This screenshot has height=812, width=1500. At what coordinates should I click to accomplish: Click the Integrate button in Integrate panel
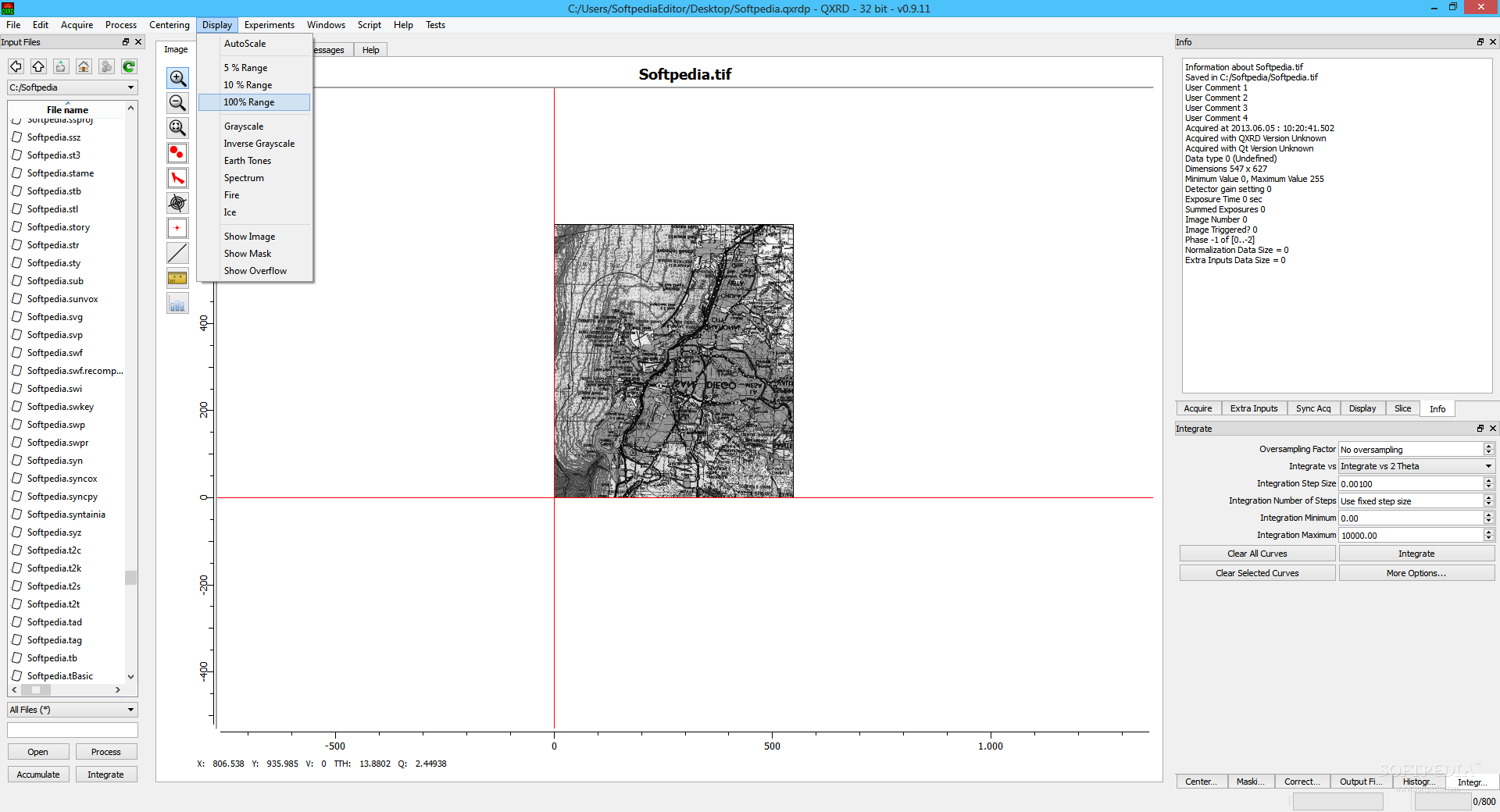1416,554
